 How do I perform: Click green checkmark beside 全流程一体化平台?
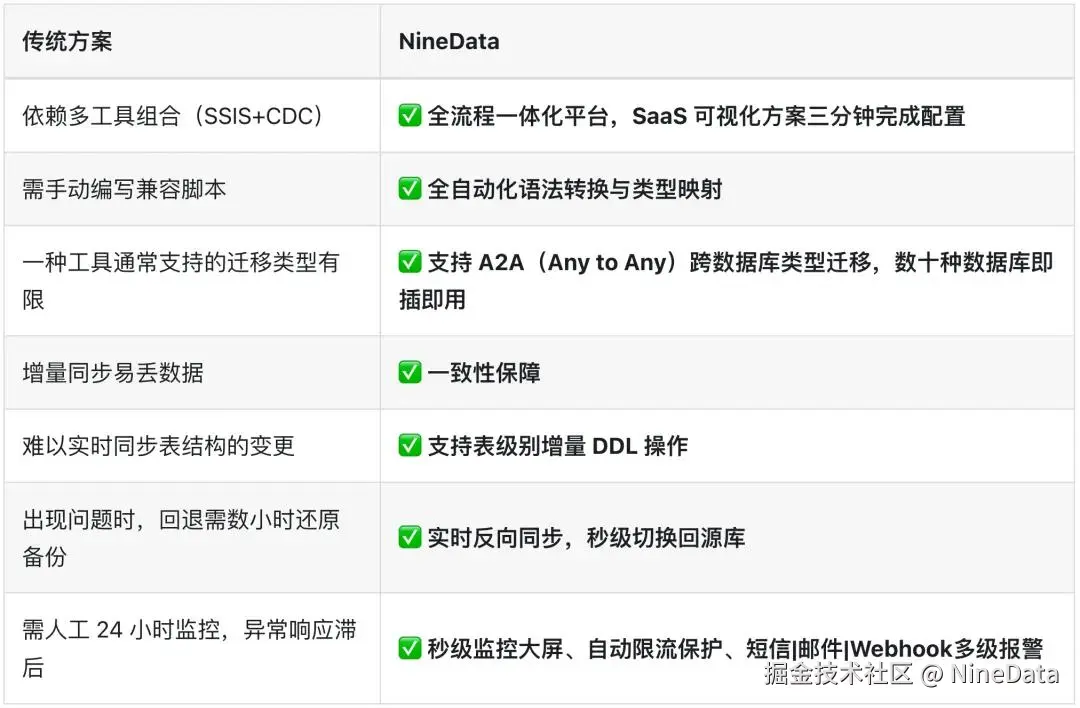coord(409,116)
